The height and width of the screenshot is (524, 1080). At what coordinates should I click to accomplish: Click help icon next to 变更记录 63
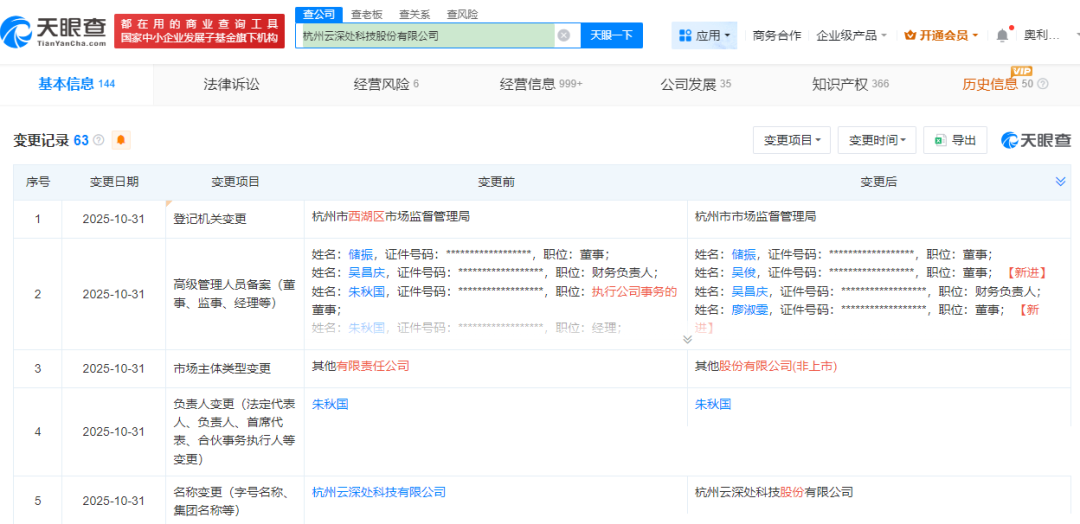pyautogui.click(x=98, y=140)
